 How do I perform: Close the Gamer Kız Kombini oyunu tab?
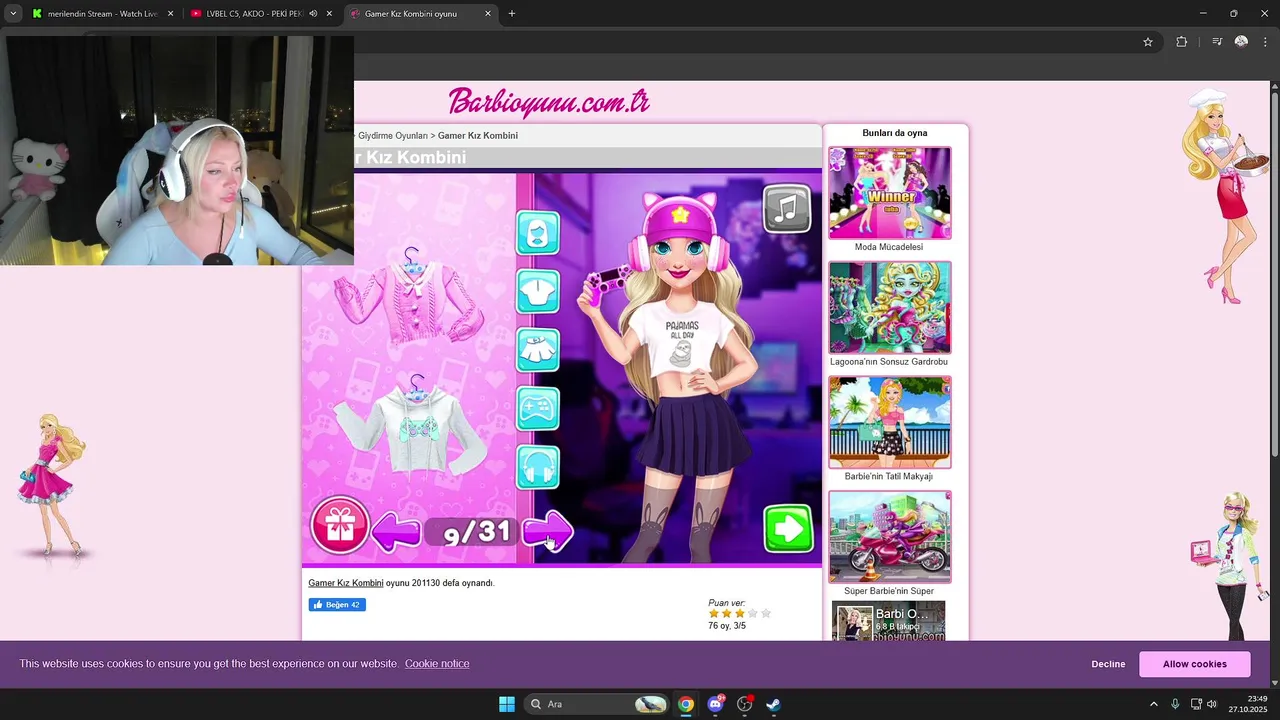click(488, 14)
